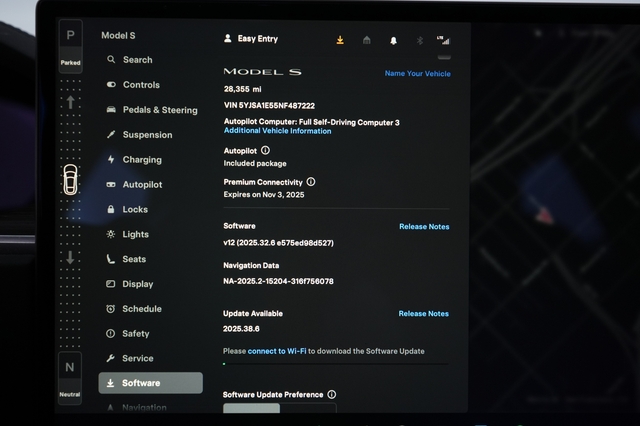Screen dimensions: 640x426
Task: Open the Controls menu item
Action: [133, 84]
